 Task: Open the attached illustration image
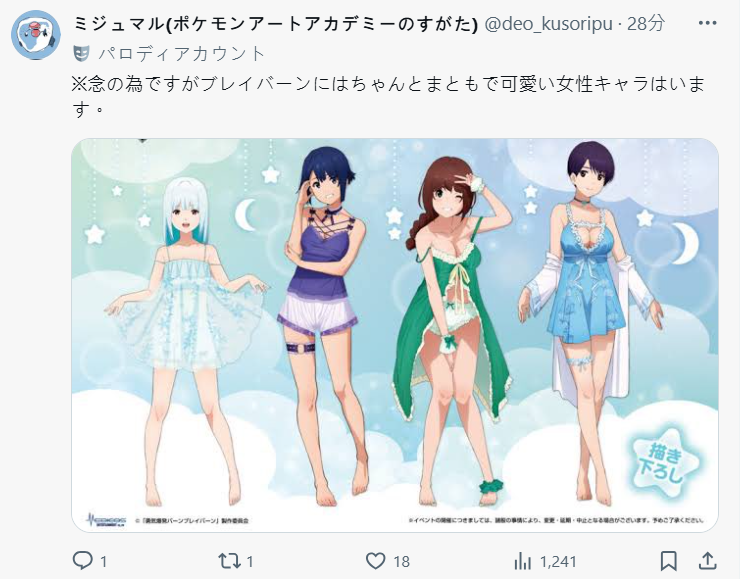[395, 335]
